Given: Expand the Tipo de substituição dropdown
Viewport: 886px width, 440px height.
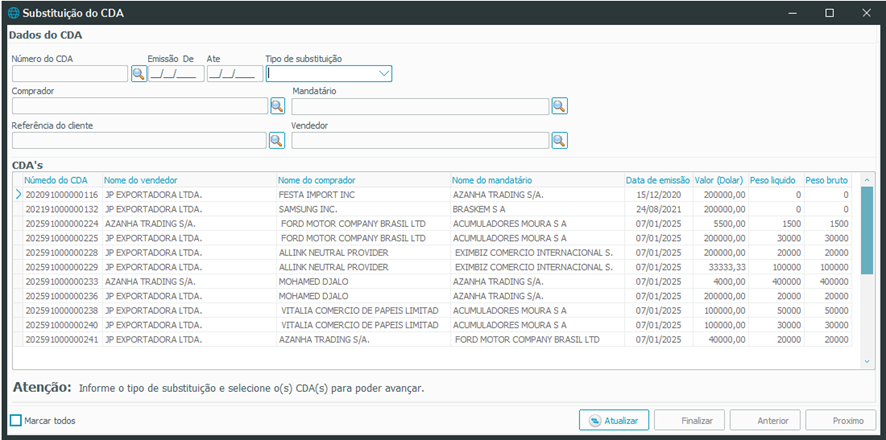Looking at the screenshot, I should pyautogui.click(x=384, y=73).
